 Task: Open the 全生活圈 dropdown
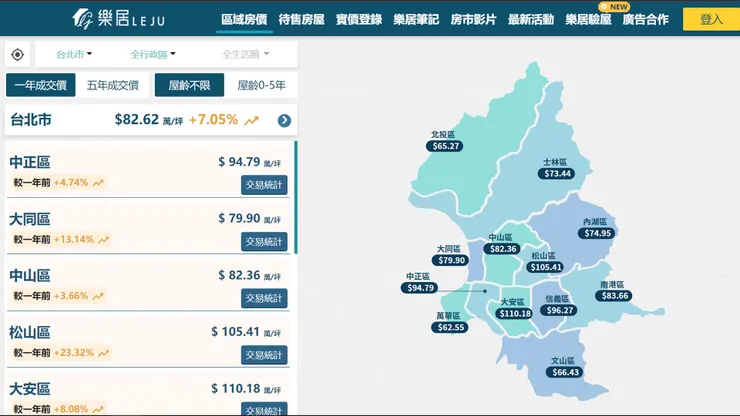[245, 55]
